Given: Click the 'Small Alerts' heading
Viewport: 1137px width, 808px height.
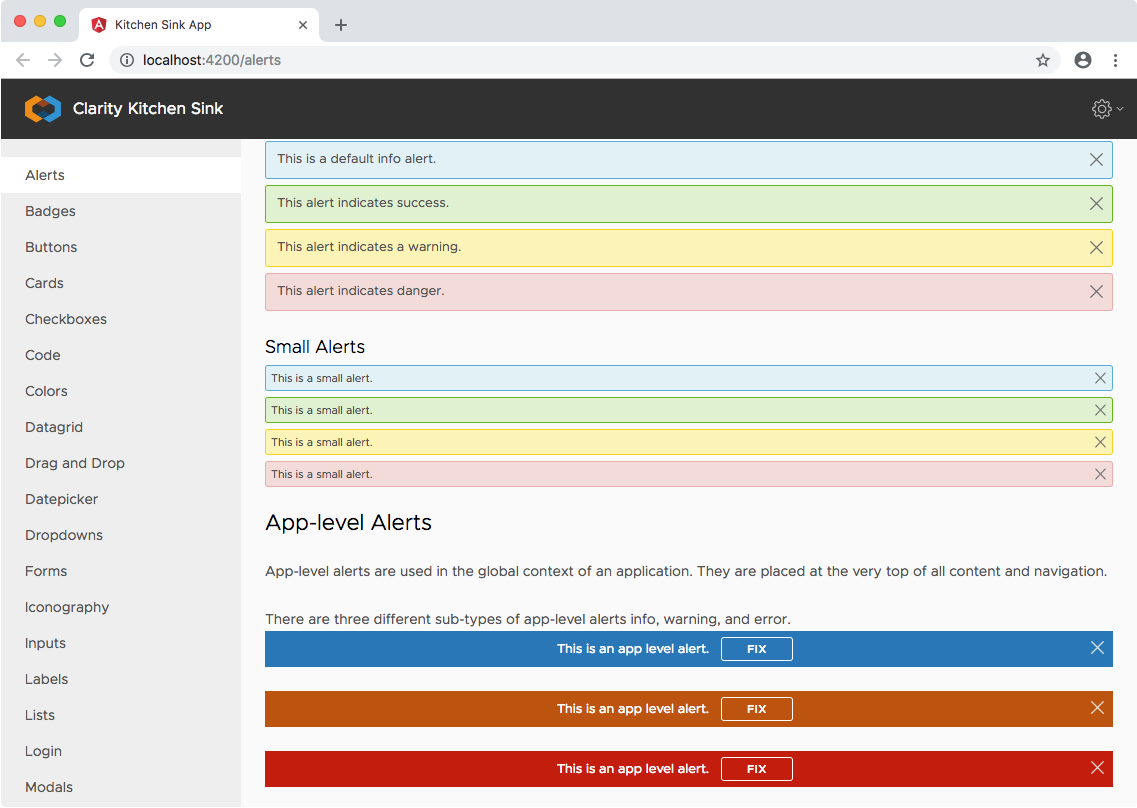Looking at the screenshot, I should pos(315,347).
